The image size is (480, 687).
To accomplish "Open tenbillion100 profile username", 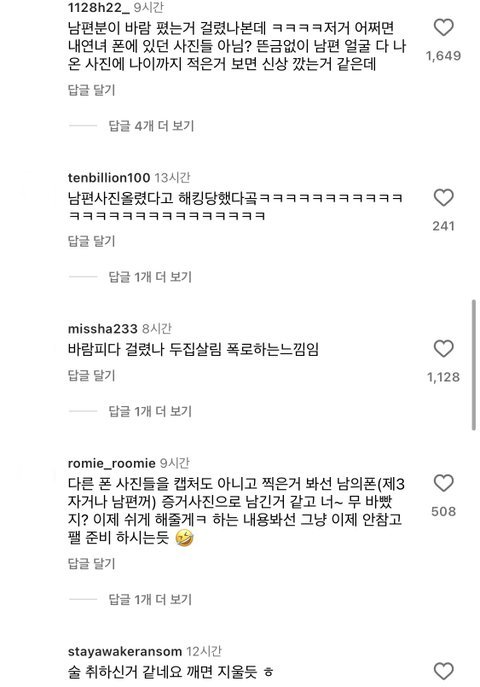I will [109, 177].
